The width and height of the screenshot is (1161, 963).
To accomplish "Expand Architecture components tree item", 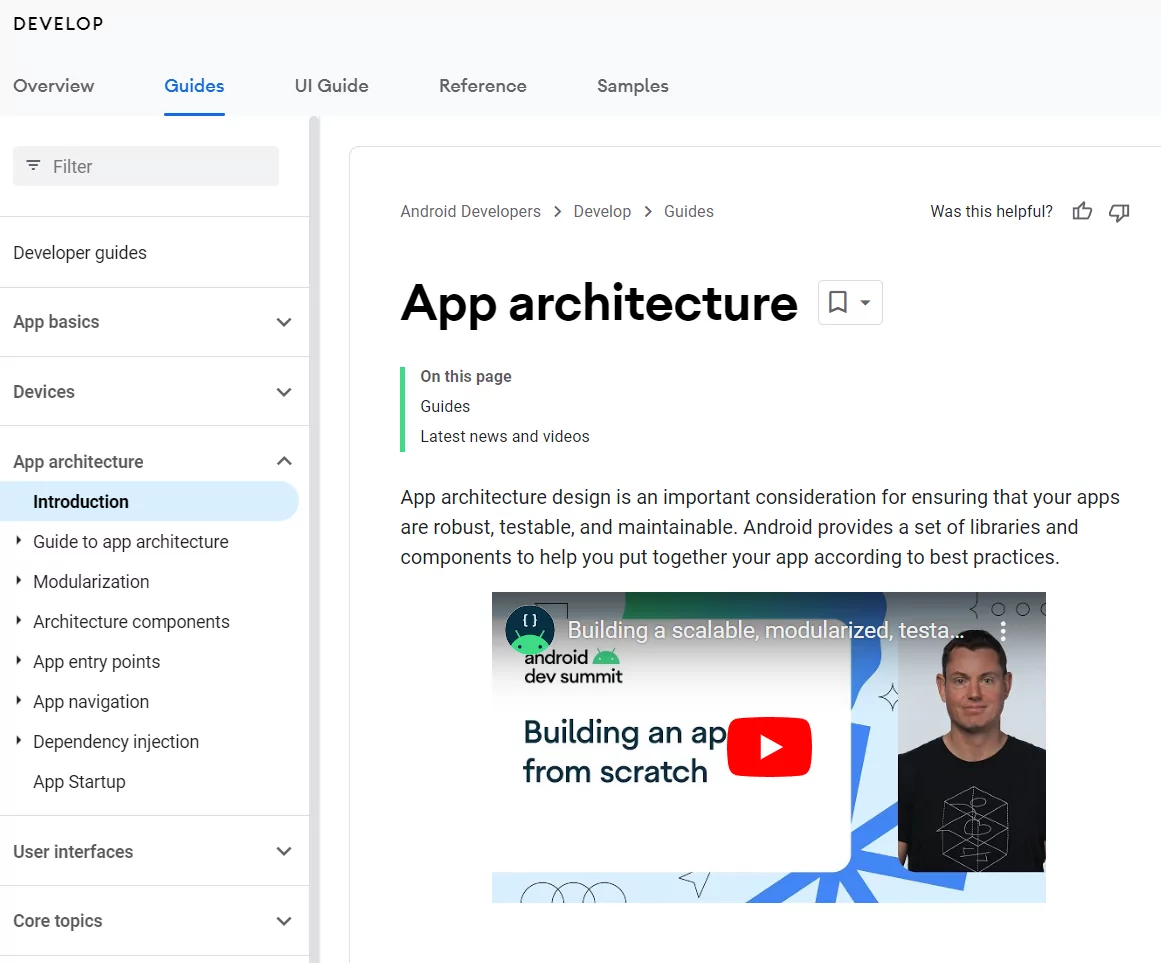I will click(x=19, y=621).
